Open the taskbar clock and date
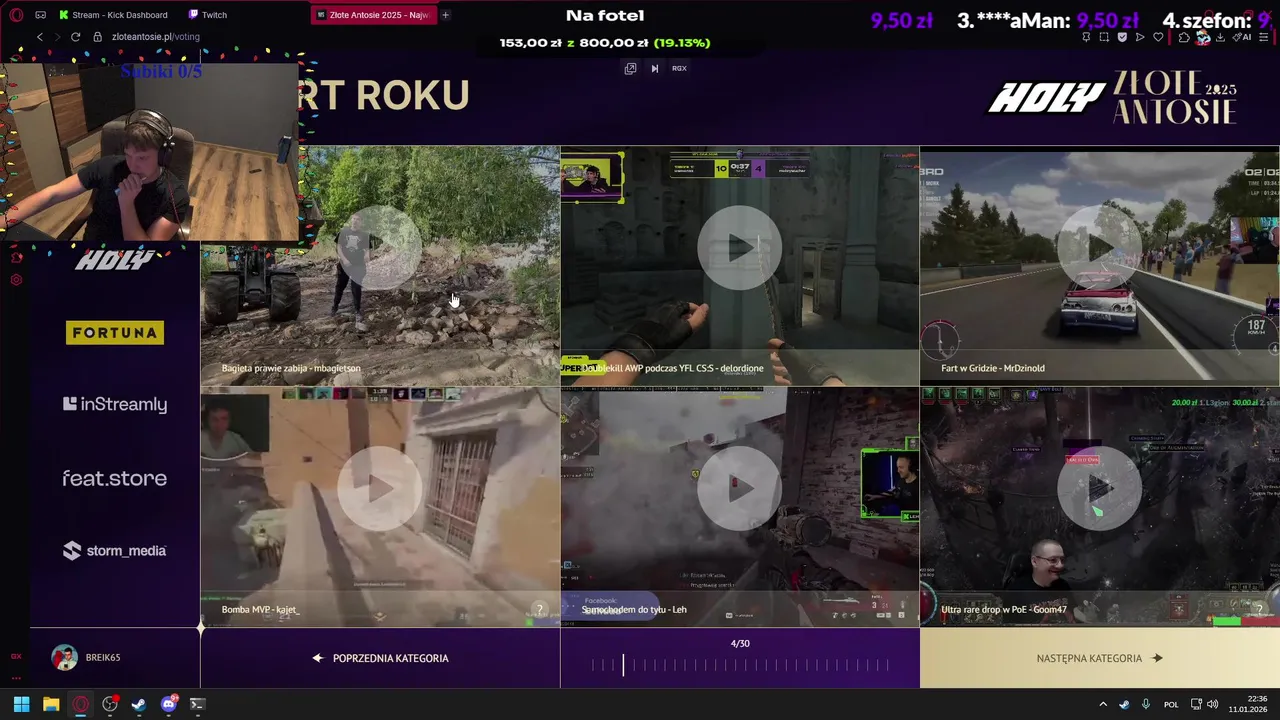 point(1248,704)
